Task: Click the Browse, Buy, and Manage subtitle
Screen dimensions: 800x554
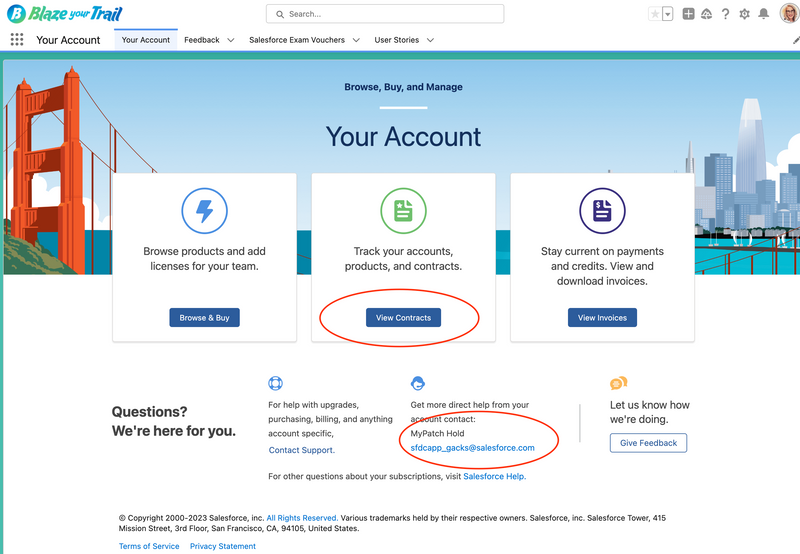Action: 403,87
